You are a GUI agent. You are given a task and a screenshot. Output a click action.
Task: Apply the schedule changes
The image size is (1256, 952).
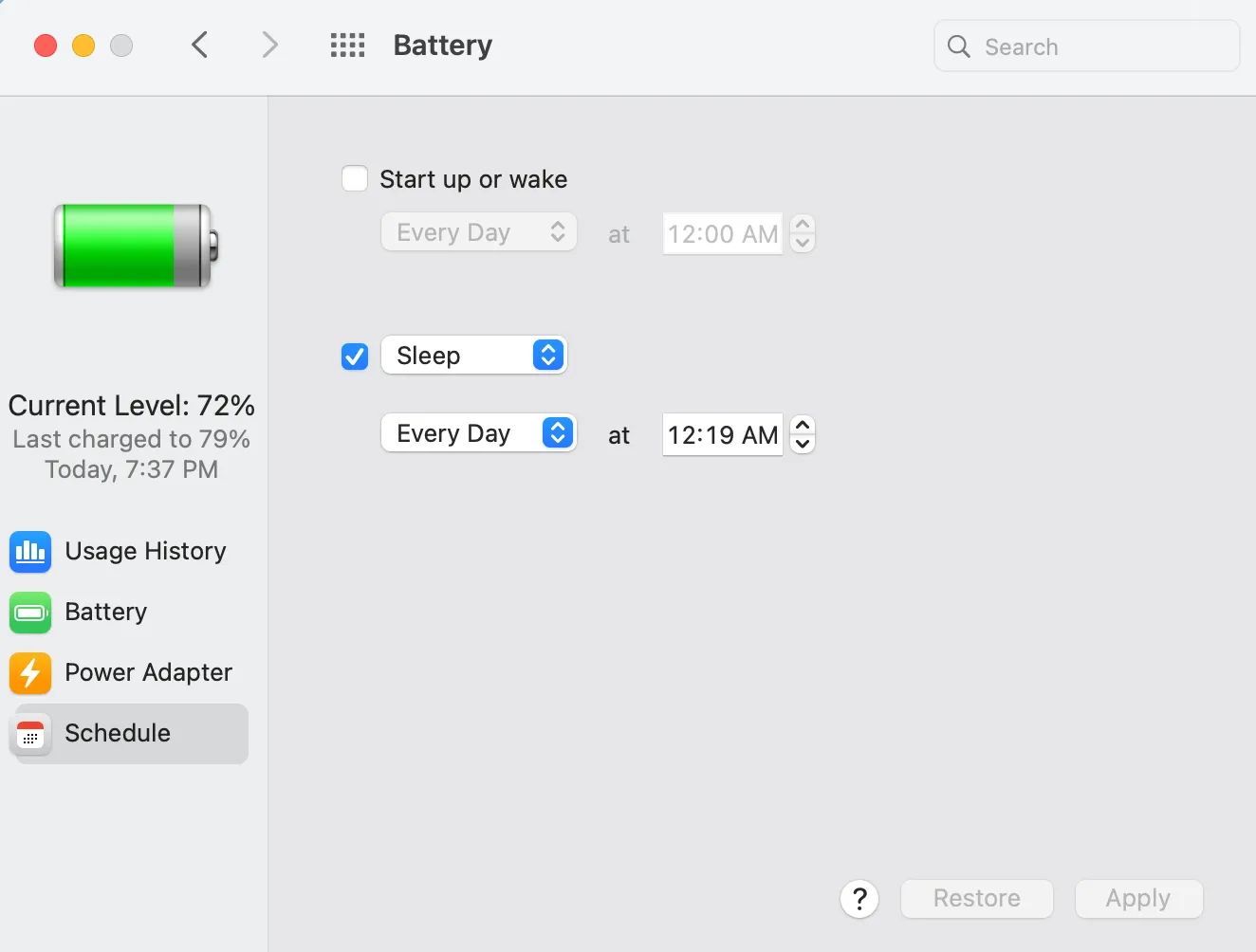(x=1137, y=898)
